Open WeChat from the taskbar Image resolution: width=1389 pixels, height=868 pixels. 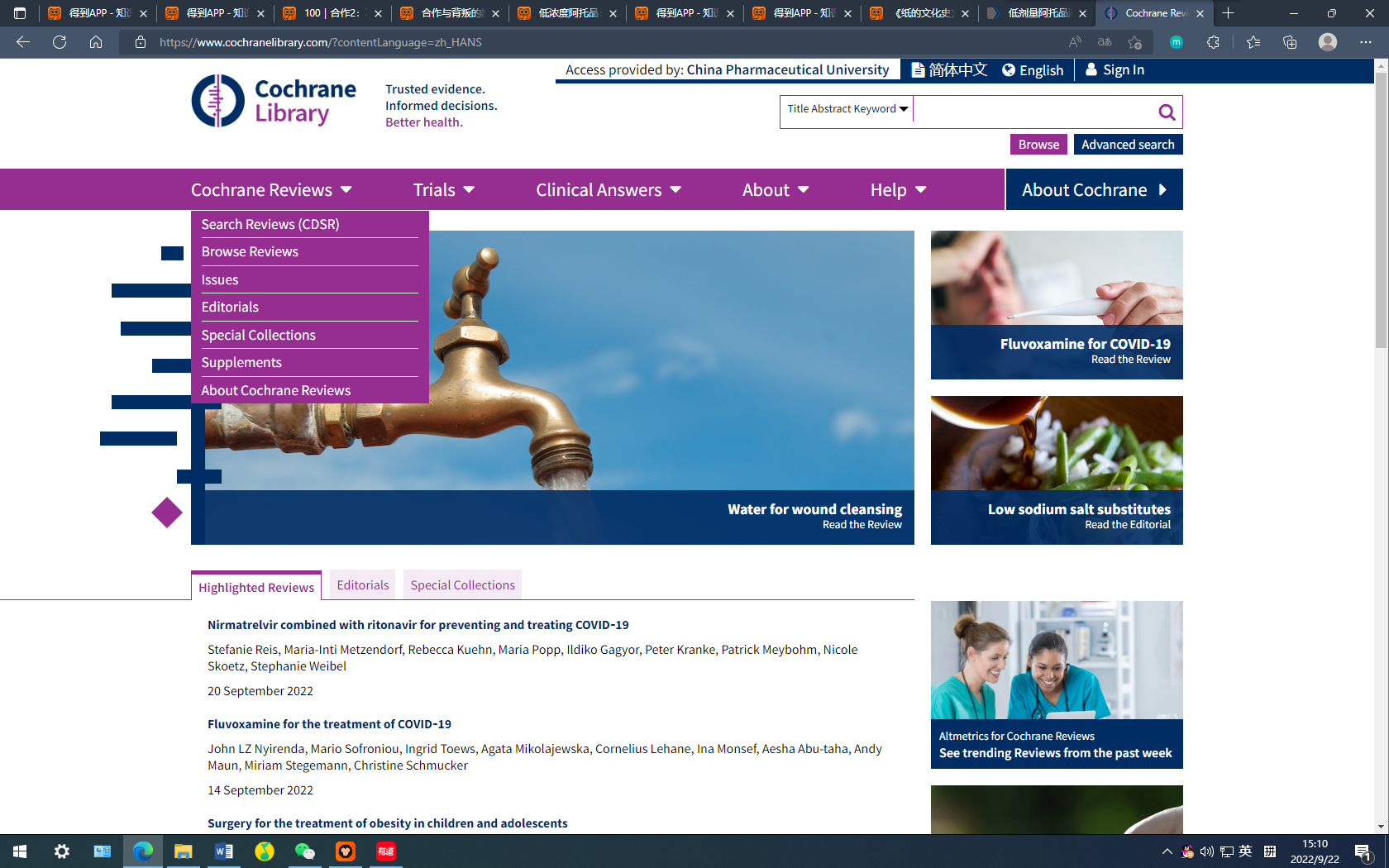point(305,851)
